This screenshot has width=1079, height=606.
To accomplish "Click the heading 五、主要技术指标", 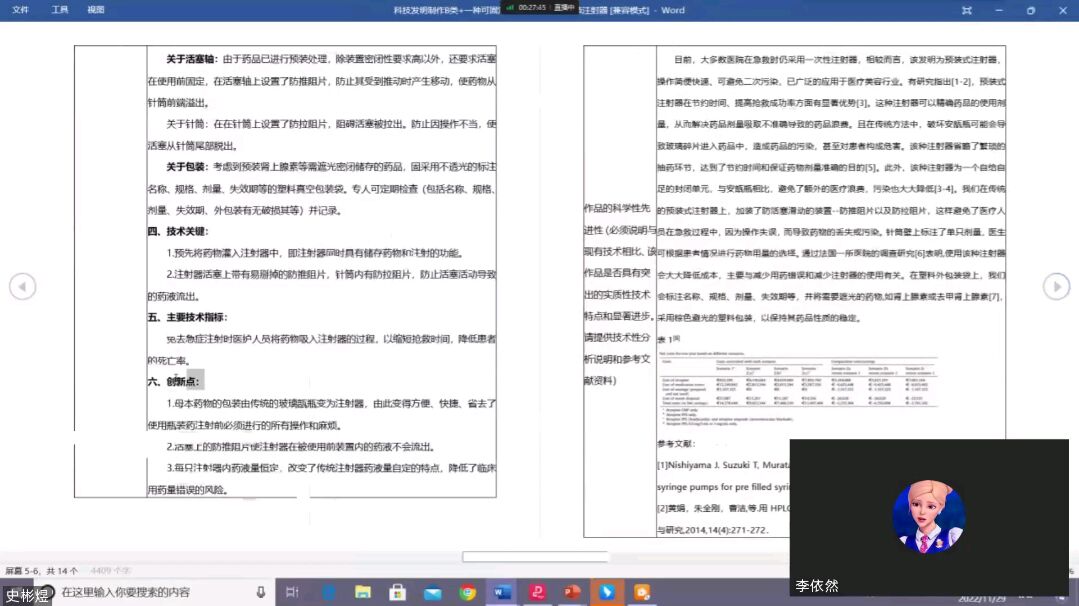I will point(187,317).
